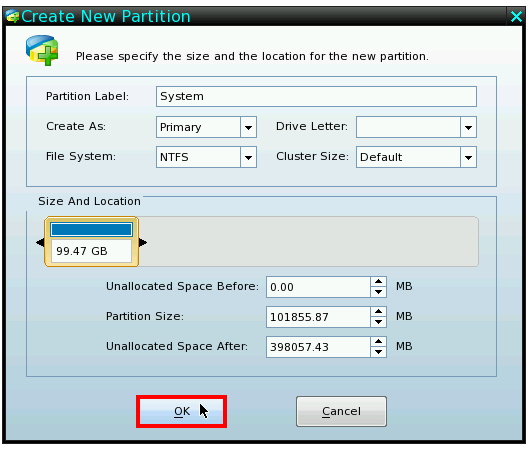Click the new partition disk icon
Image resolution: width=532 pixels, height=449 pixels.
(42, 50)
